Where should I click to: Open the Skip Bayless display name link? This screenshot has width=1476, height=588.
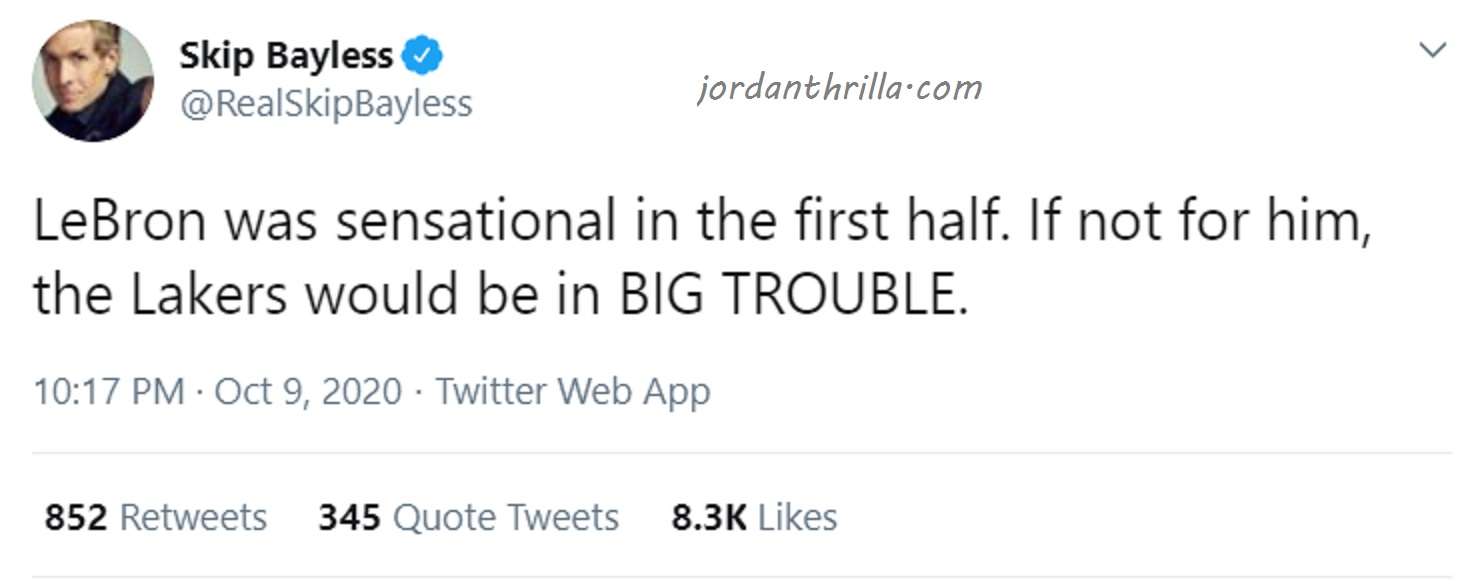coord(286,57)
